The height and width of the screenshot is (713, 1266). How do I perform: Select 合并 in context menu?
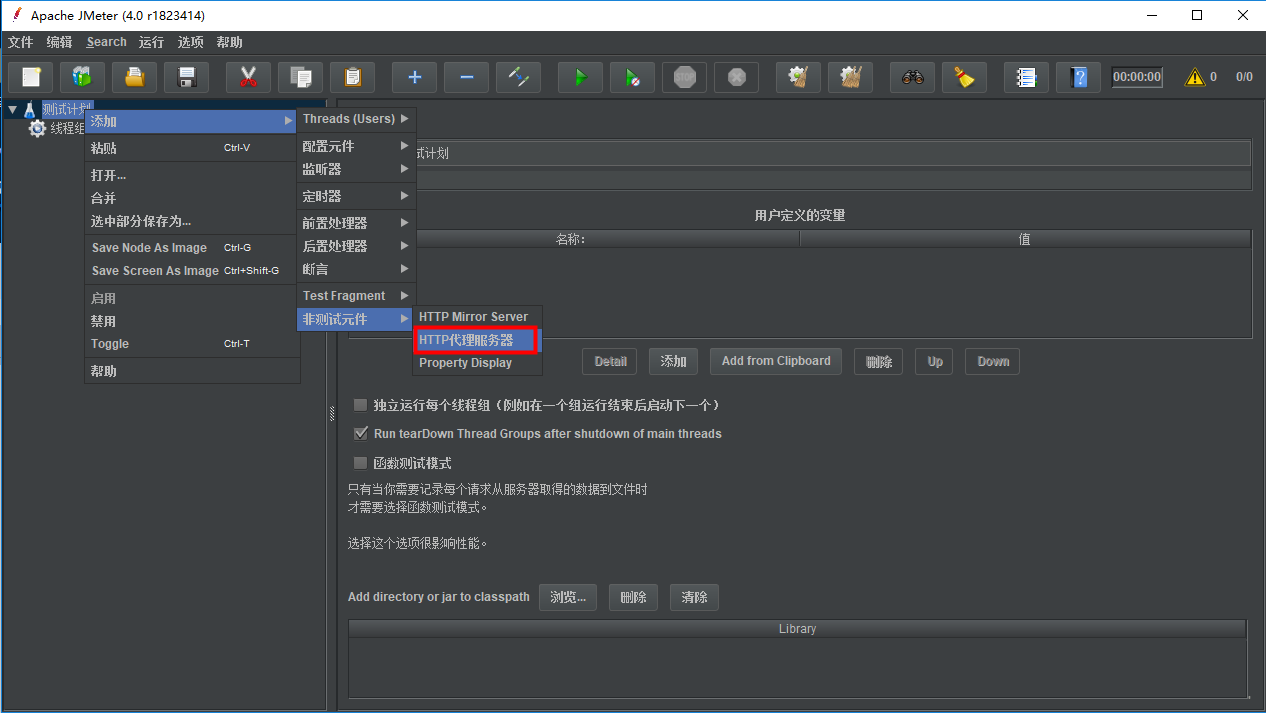192,198
